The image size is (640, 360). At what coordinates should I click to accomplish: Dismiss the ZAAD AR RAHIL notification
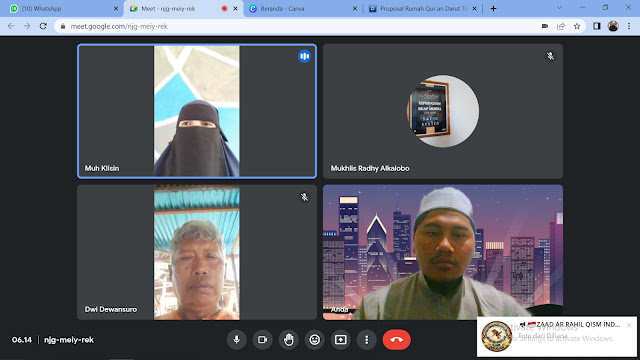629,325
